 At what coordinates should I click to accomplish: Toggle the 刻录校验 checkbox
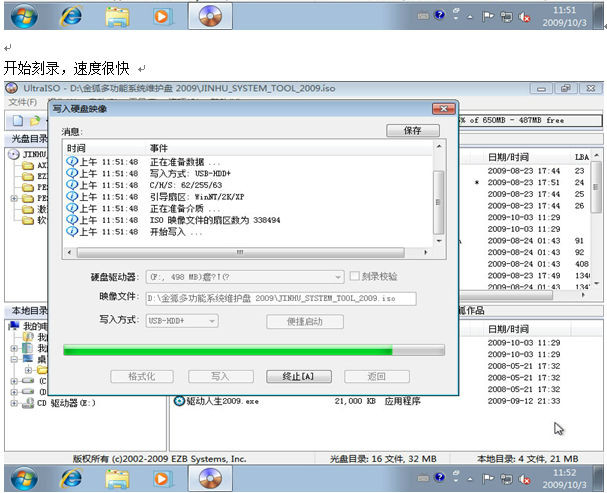tap(355, 276)
